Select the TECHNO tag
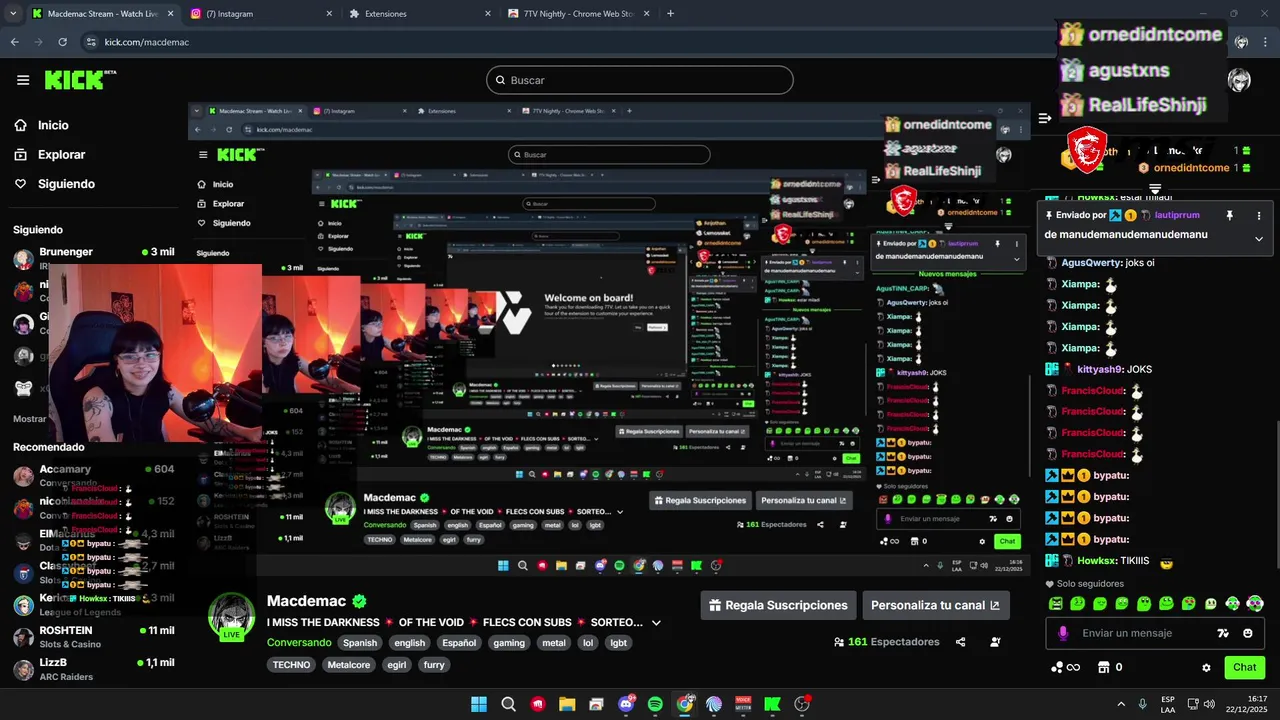The width and height of the screenshot is (1280, 720). pyautogui.click(x=291, y=665)
